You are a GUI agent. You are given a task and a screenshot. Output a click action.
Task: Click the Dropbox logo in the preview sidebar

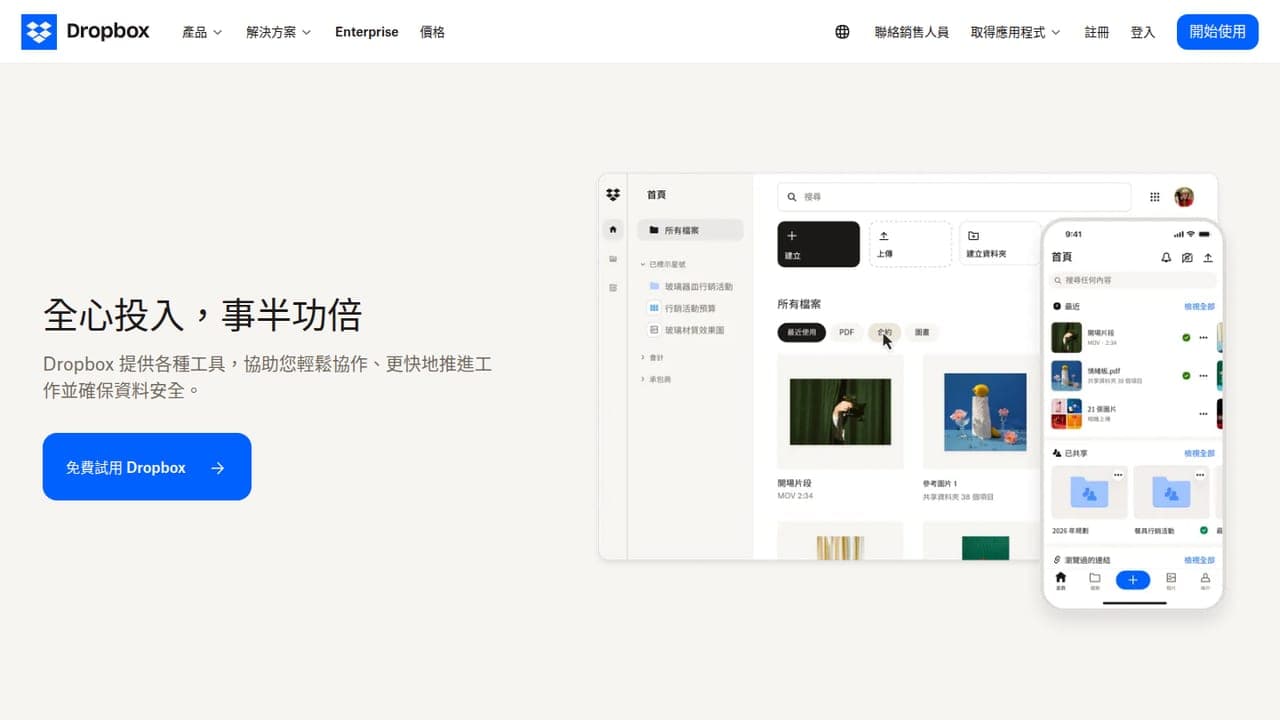(x=613, y=194)
